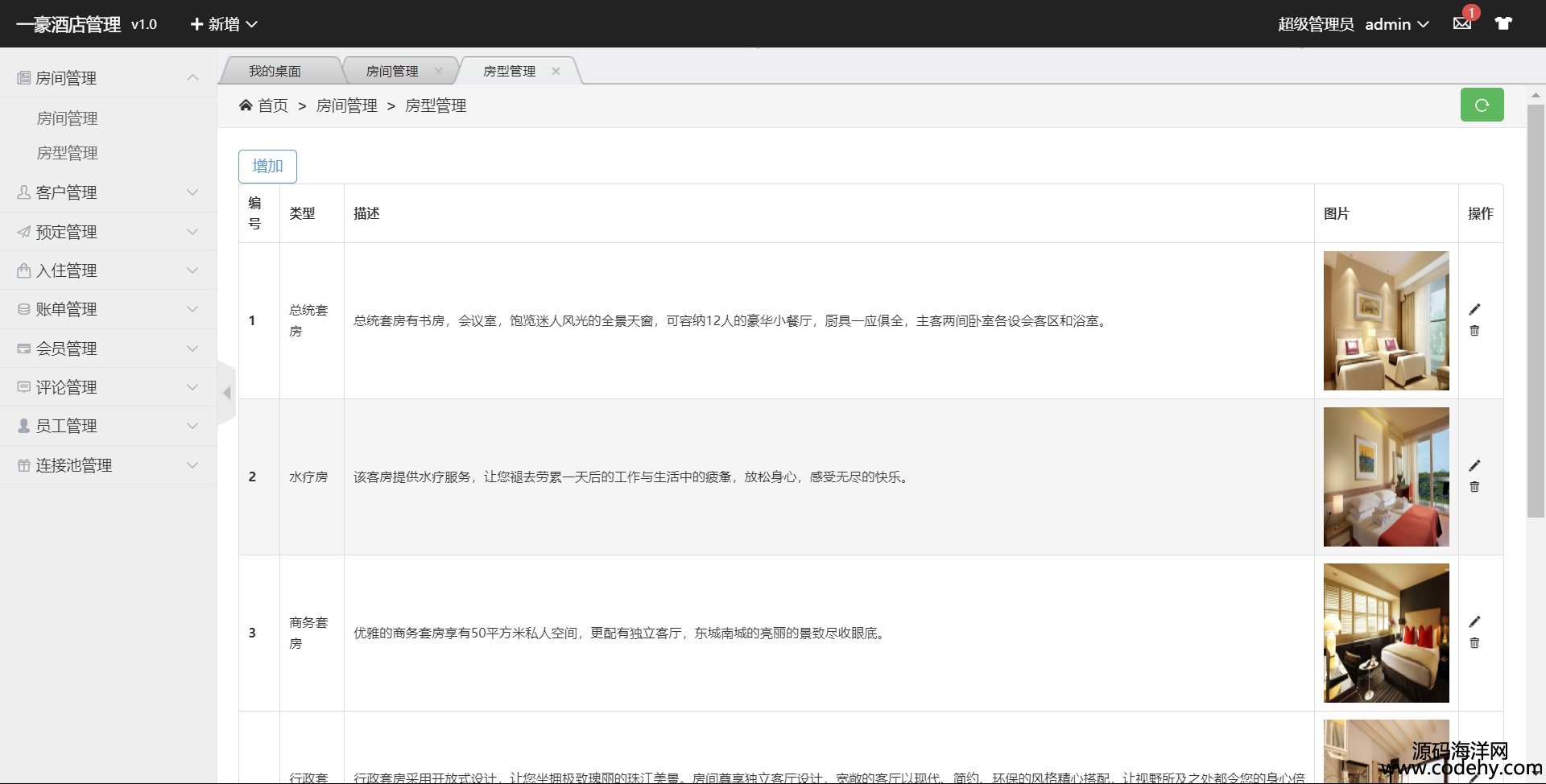Viewport: 1546px width, 784px height.
Task: Click the 账单管理 stack icon
Action: 24,309
